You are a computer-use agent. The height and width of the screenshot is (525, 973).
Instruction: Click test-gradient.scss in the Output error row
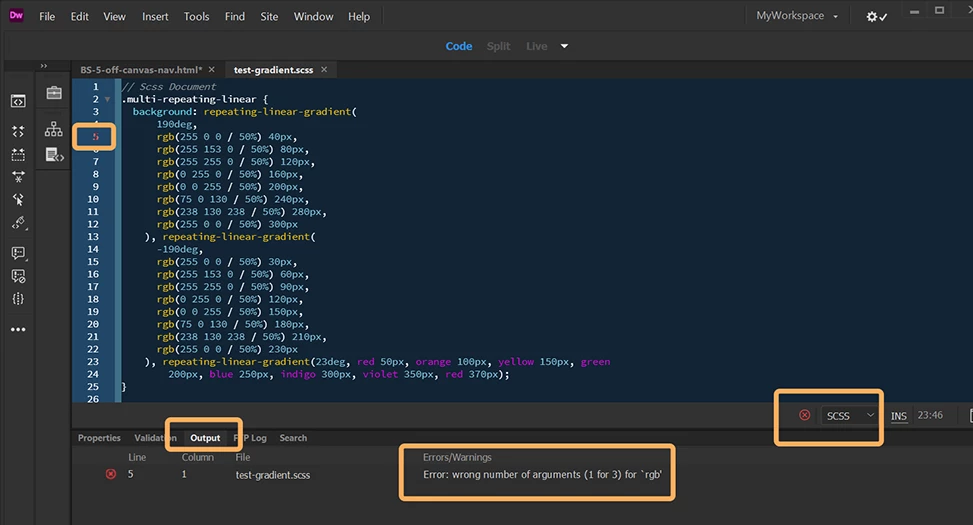coord(272,475)
